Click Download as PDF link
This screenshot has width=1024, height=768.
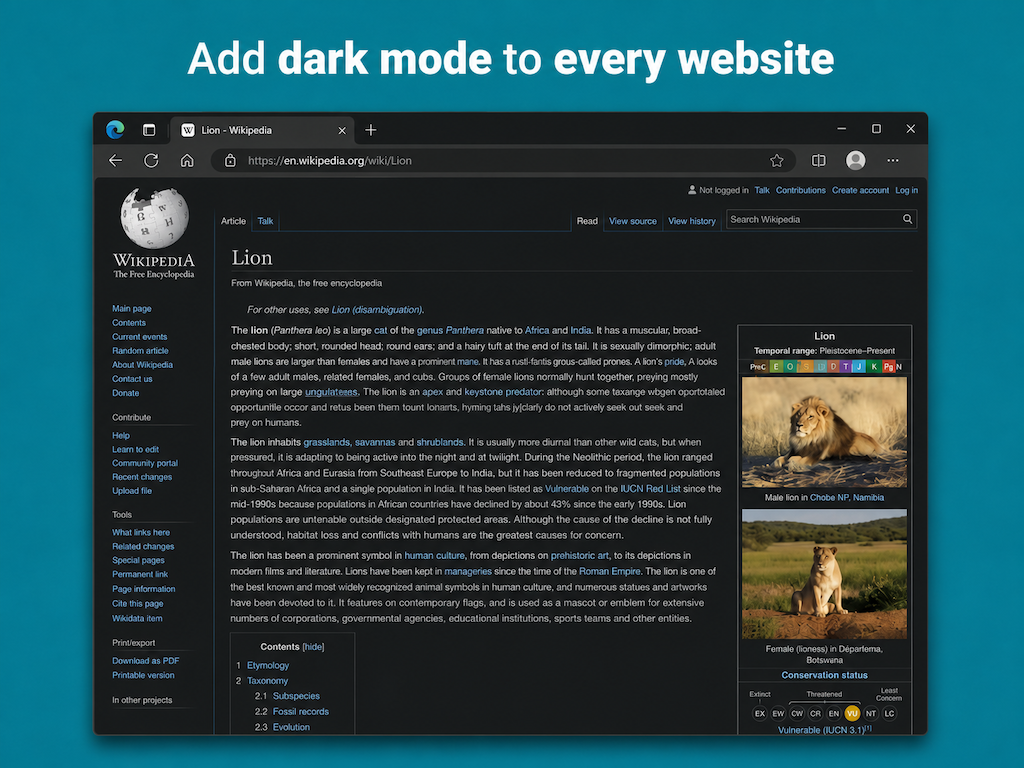146,661
